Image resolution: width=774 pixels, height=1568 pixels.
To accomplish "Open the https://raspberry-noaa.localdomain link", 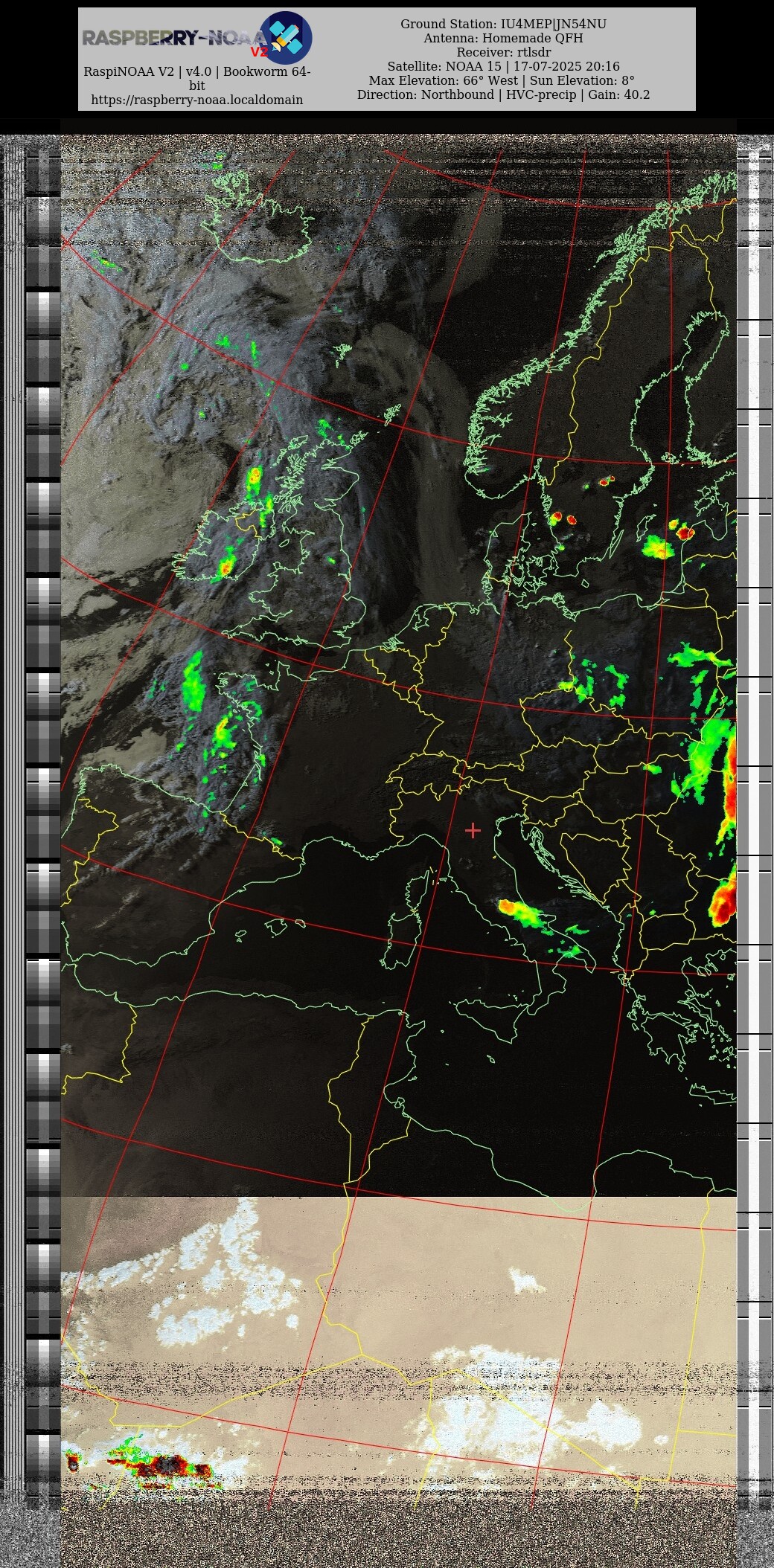I will pos(196,100).
